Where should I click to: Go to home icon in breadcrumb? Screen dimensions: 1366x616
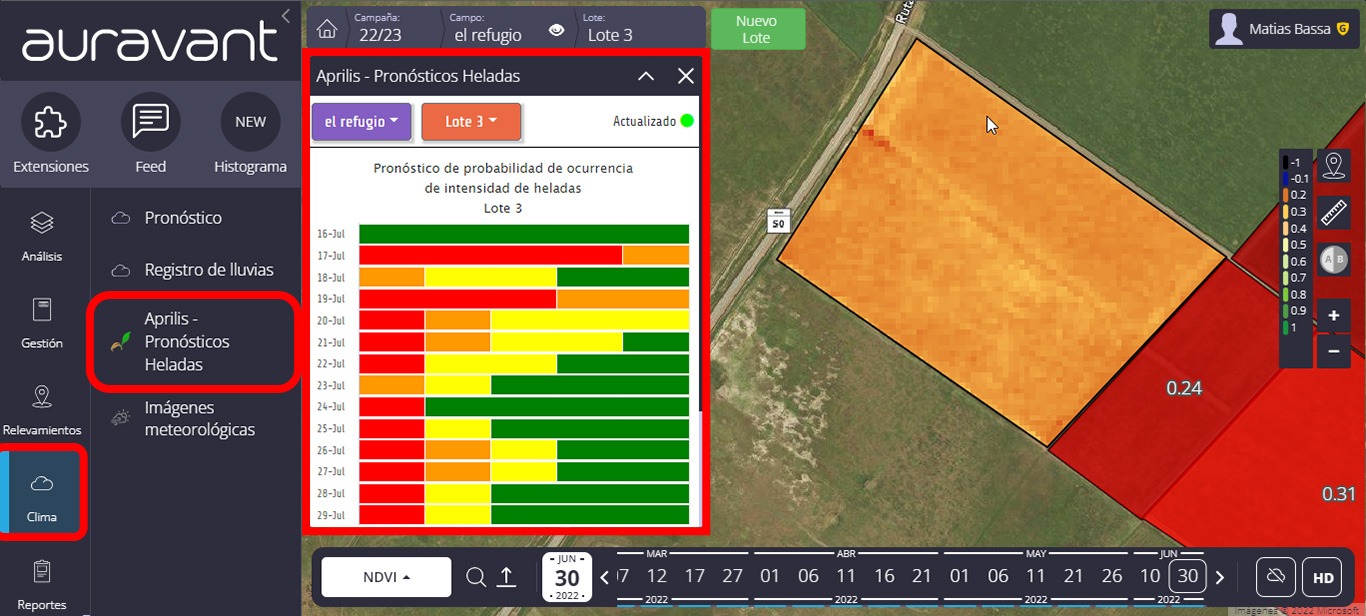coord(327,28)
